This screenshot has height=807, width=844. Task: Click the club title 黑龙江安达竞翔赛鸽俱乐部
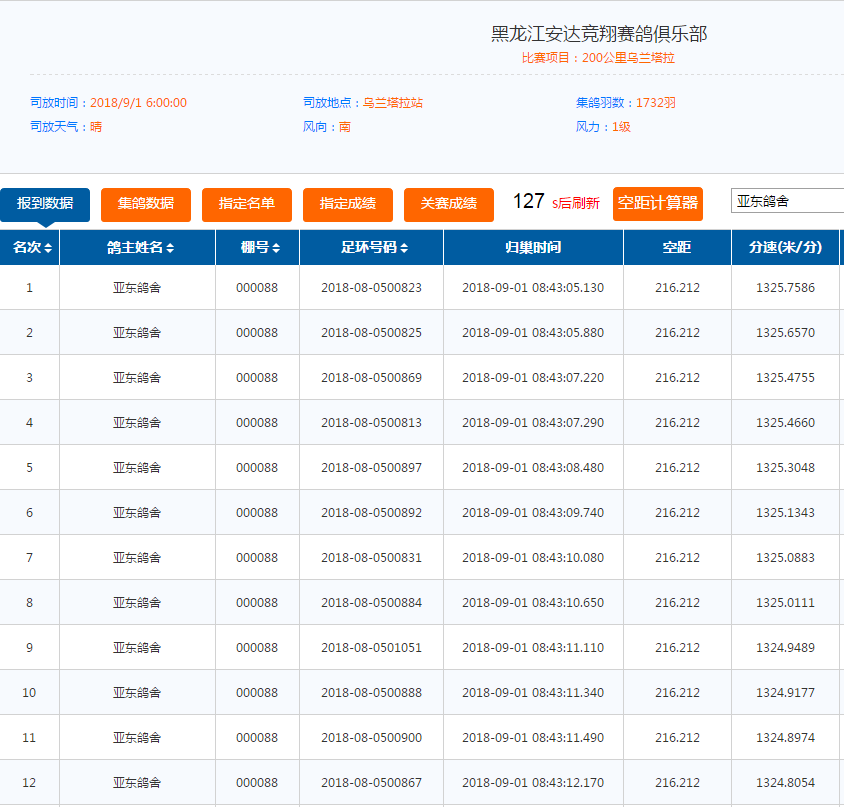(599, 34)
